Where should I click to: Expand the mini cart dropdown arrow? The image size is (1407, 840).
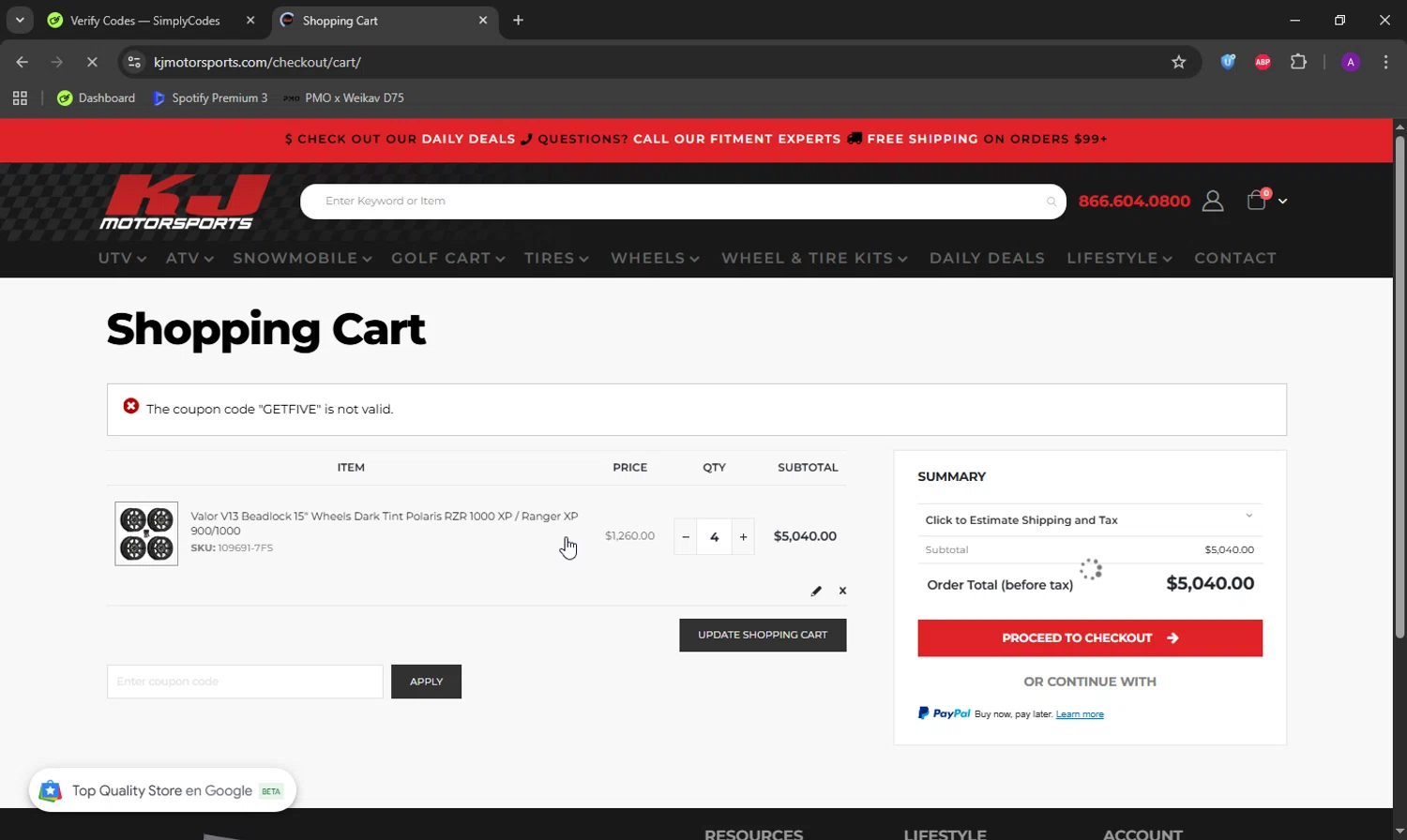click(1282, 201)
